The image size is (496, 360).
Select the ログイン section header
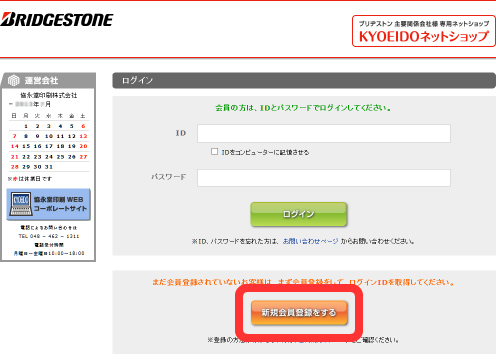tap(304, 80)
